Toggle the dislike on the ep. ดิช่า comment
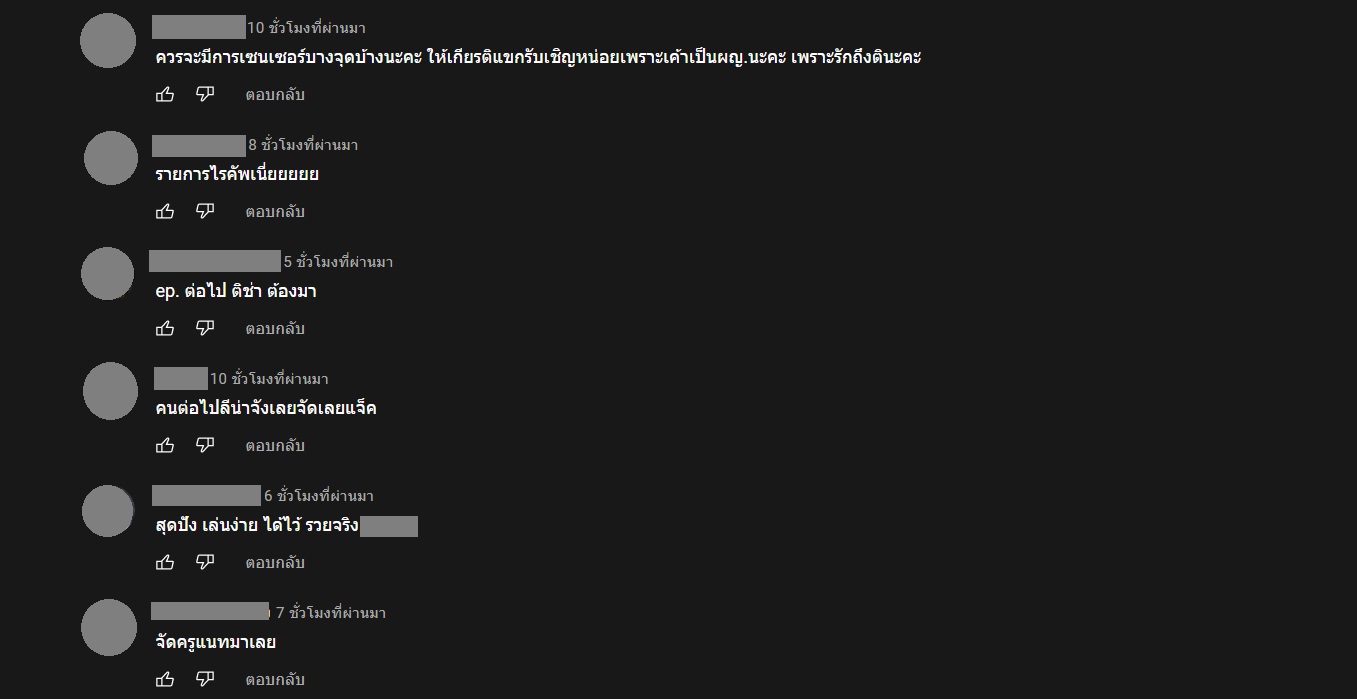 (x=204, y=328)
